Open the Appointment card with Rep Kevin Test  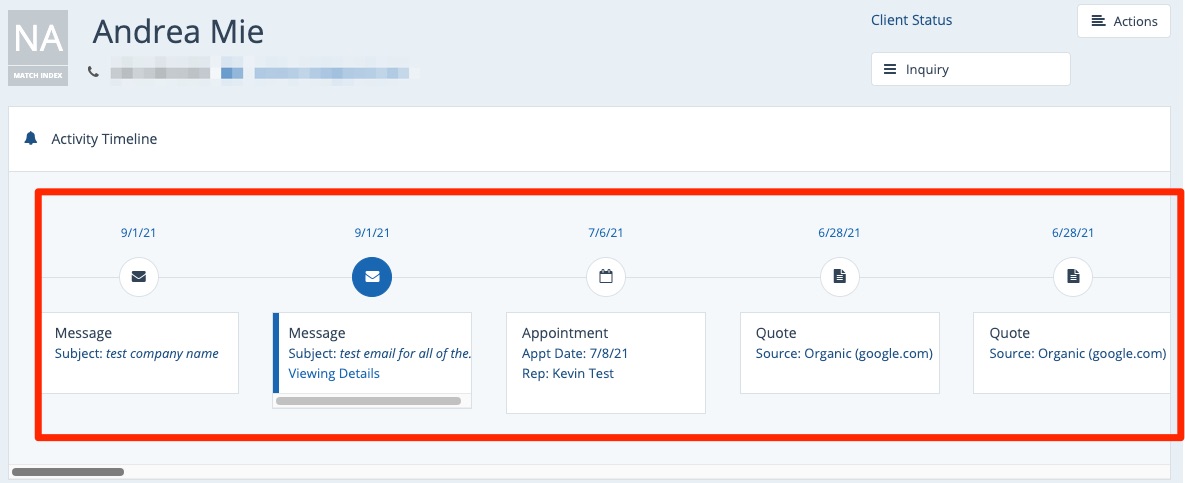[x=605, y=362]
